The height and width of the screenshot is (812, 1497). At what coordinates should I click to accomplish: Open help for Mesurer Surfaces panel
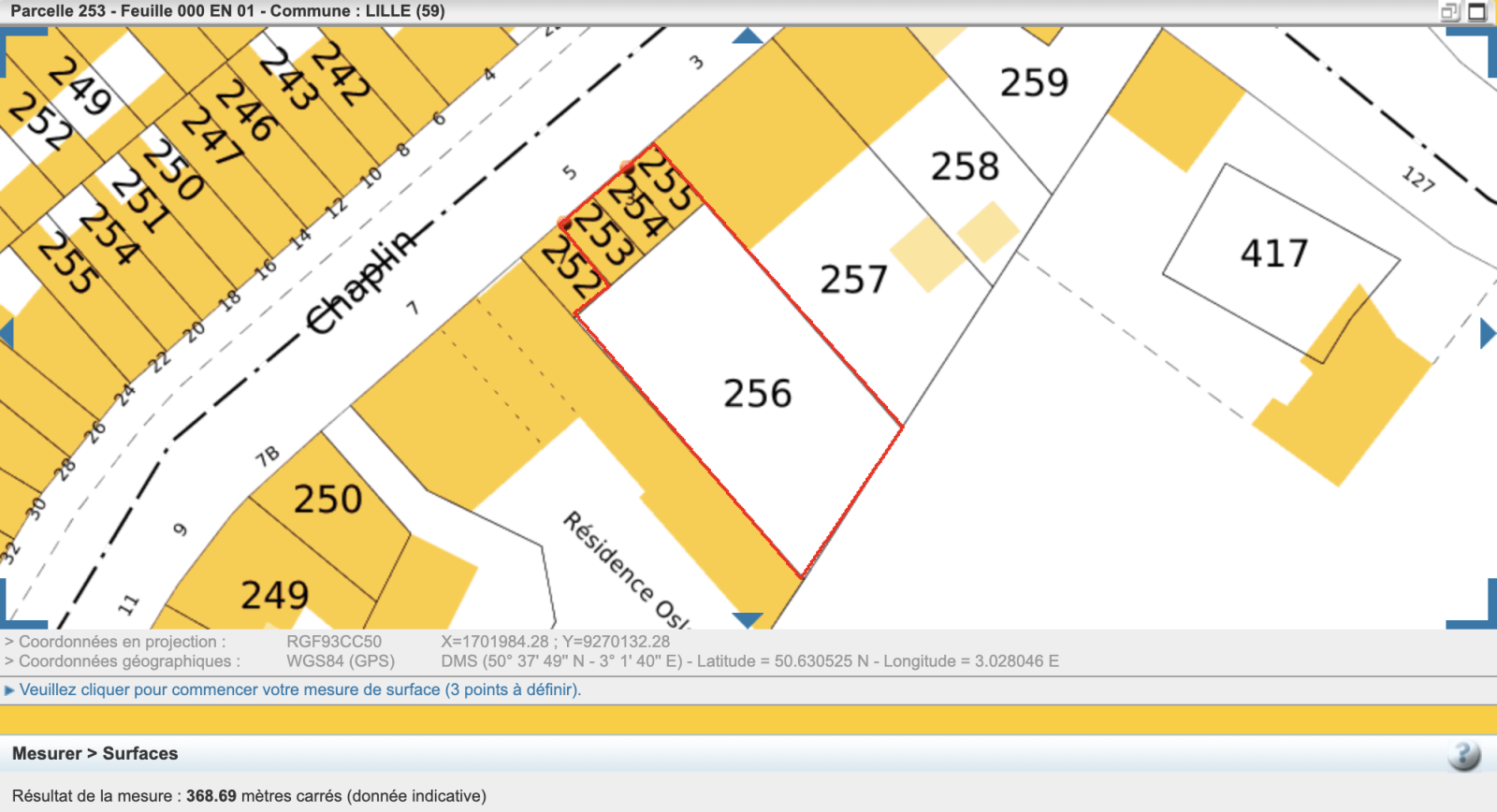1464,755
